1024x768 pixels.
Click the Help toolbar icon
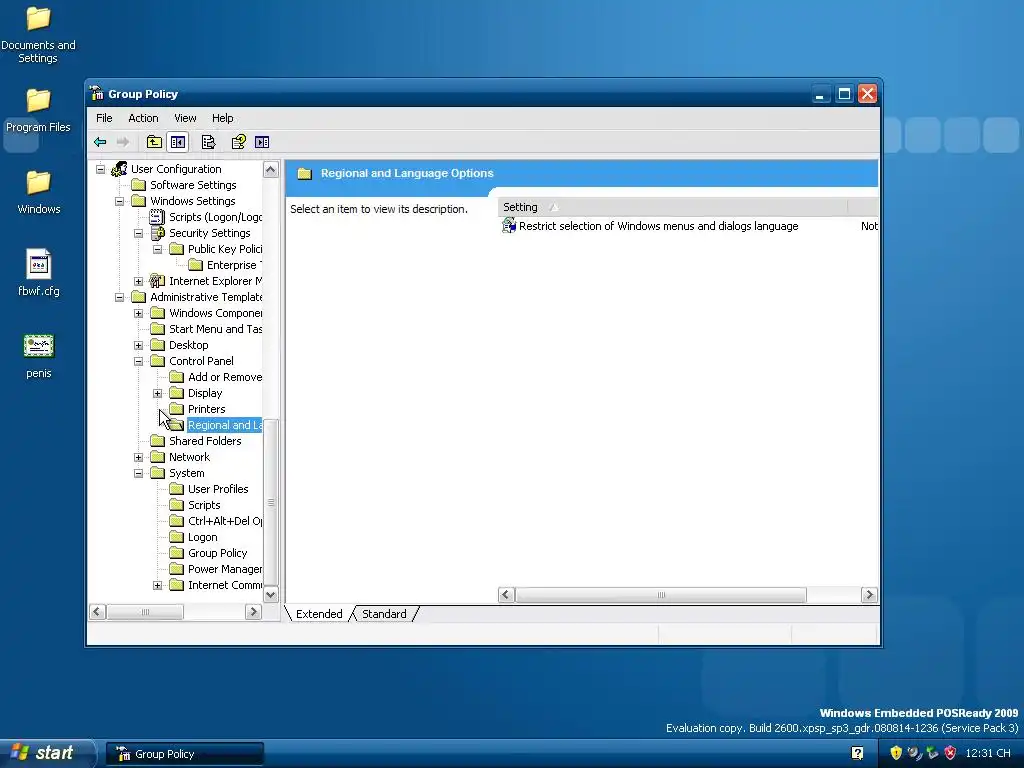[238, 142]
